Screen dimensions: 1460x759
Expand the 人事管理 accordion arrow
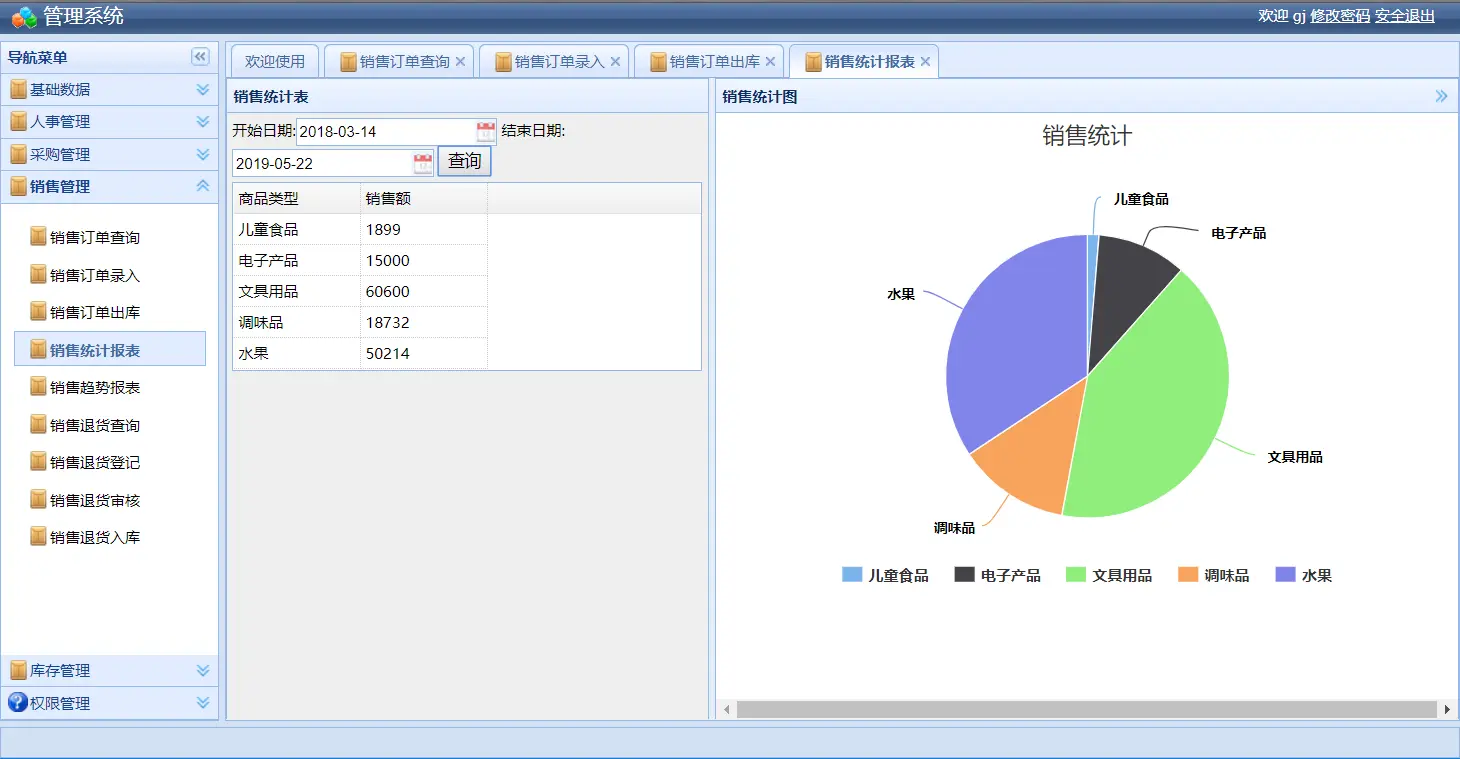(x=203, y=122)
